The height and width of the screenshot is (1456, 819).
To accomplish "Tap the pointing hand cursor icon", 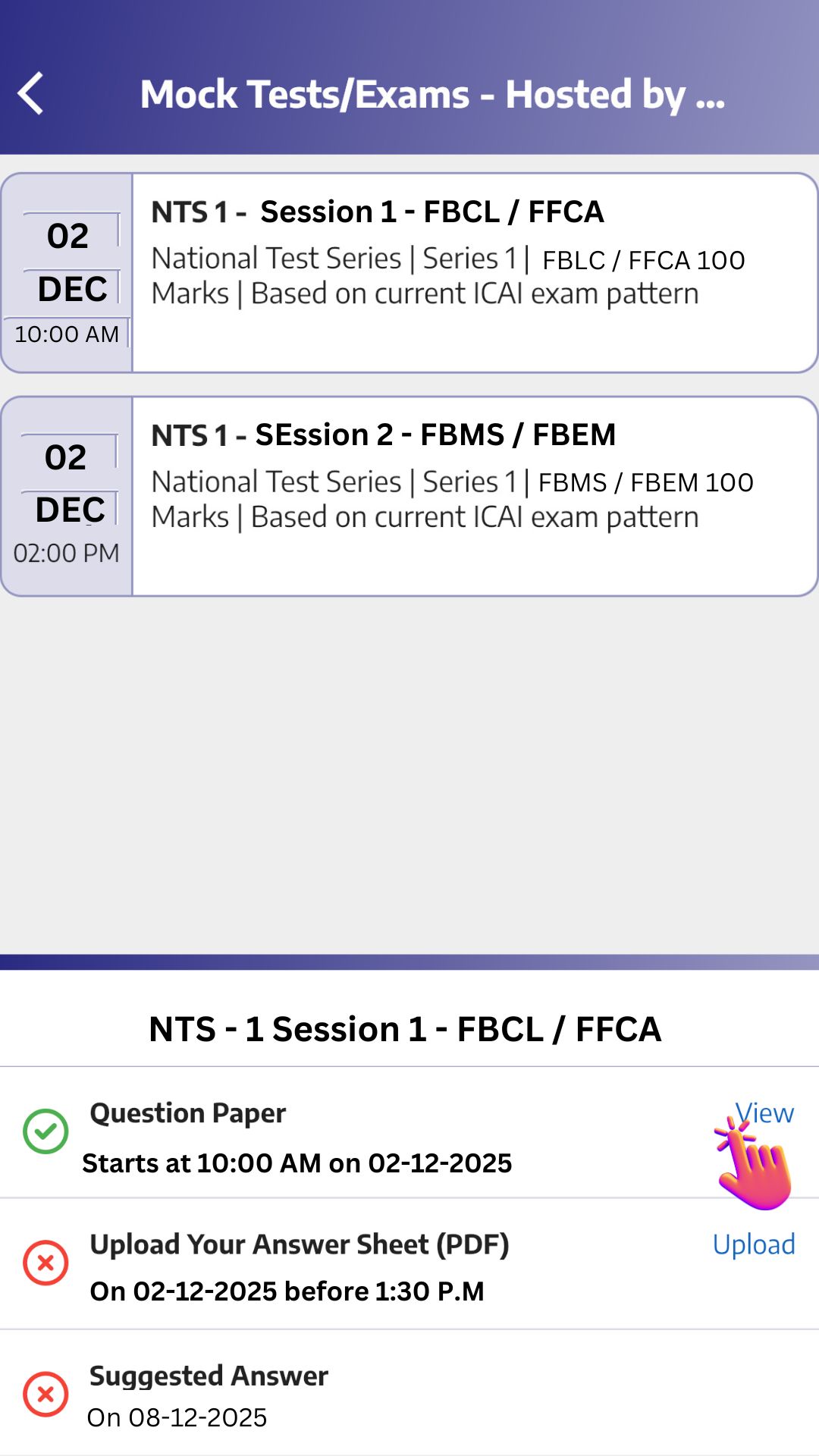I will click(755, 1168).
